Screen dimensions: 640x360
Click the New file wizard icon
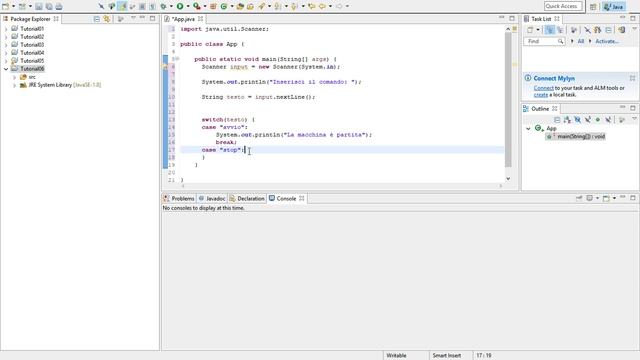(5, 6)
